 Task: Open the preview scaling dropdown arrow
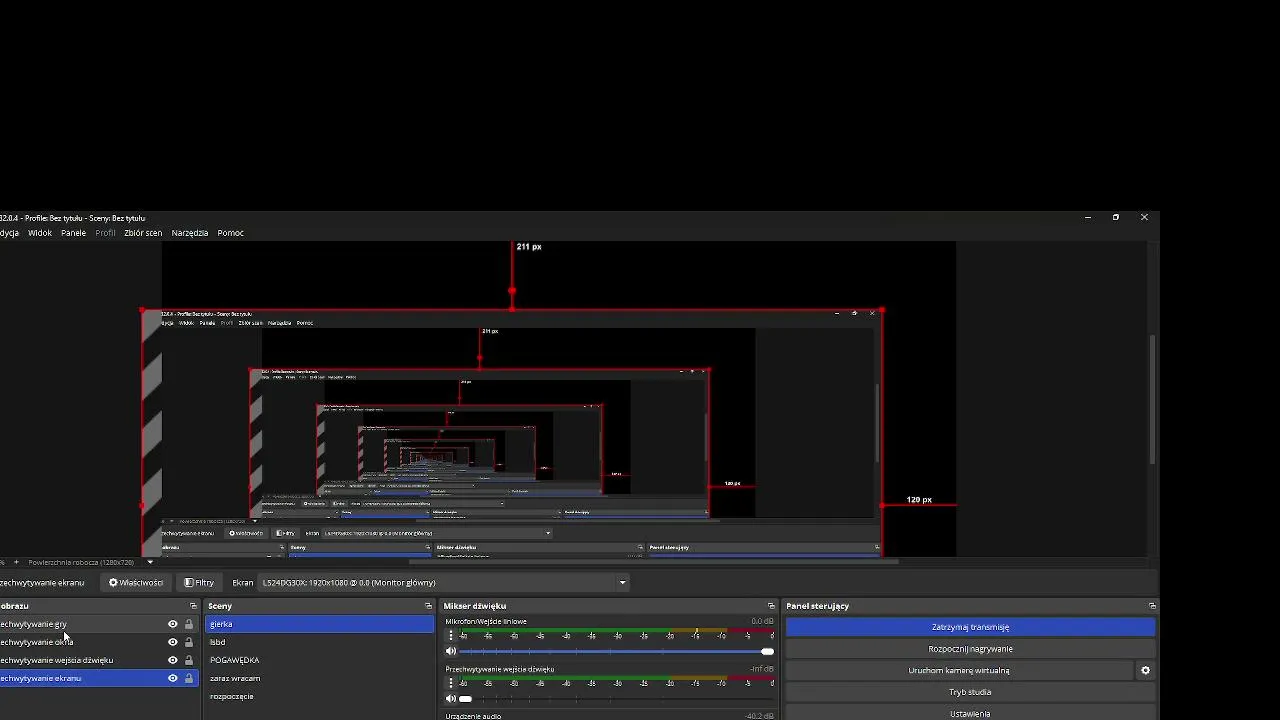pos(150,562)
